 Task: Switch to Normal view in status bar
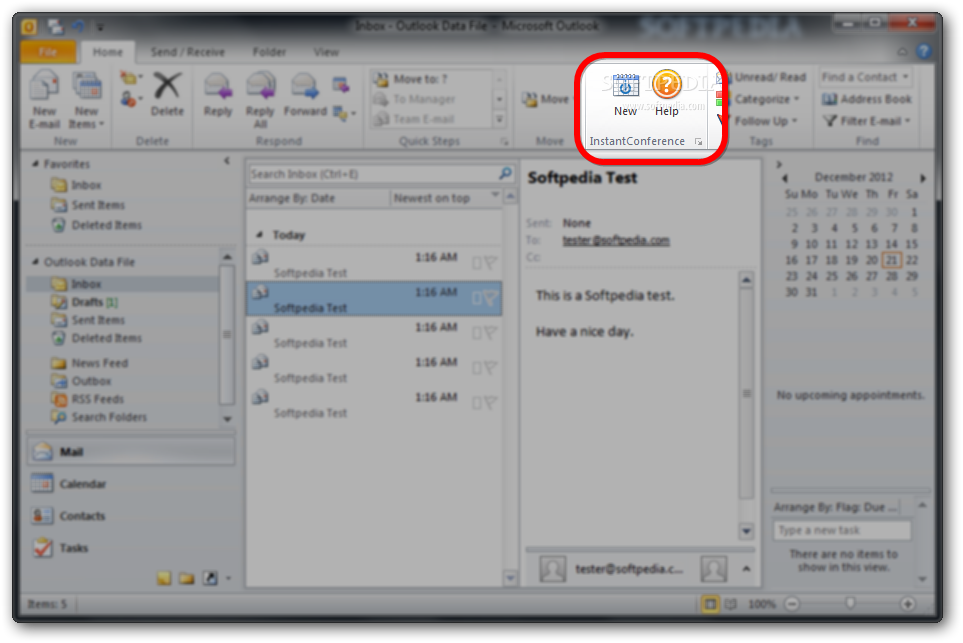(710, 604)
